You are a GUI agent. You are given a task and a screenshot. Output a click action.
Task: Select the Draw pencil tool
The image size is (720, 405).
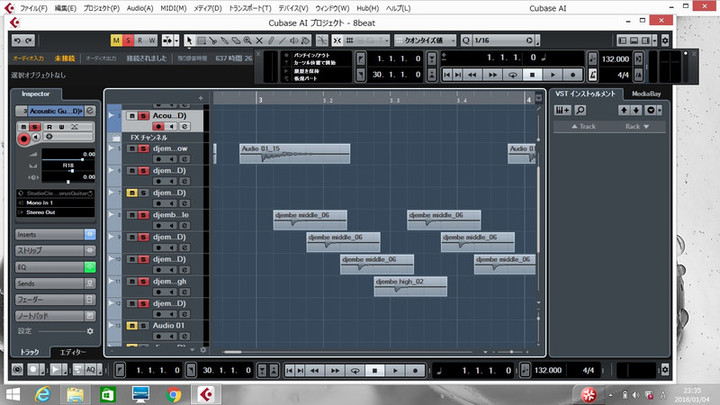[271, 40]
